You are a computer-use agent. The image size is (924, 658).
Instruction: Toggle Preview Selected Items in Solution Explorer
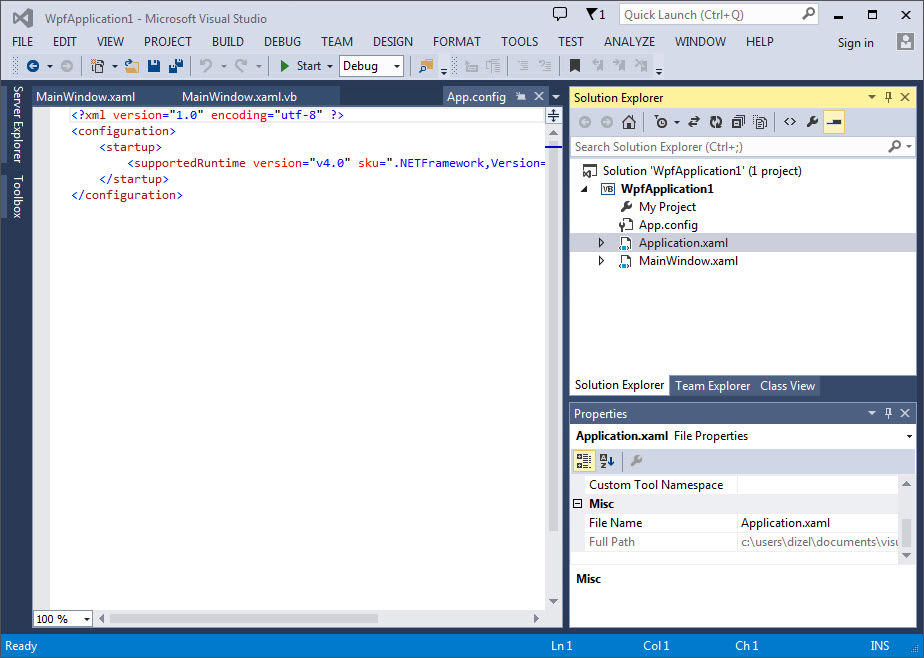[834, 122]
